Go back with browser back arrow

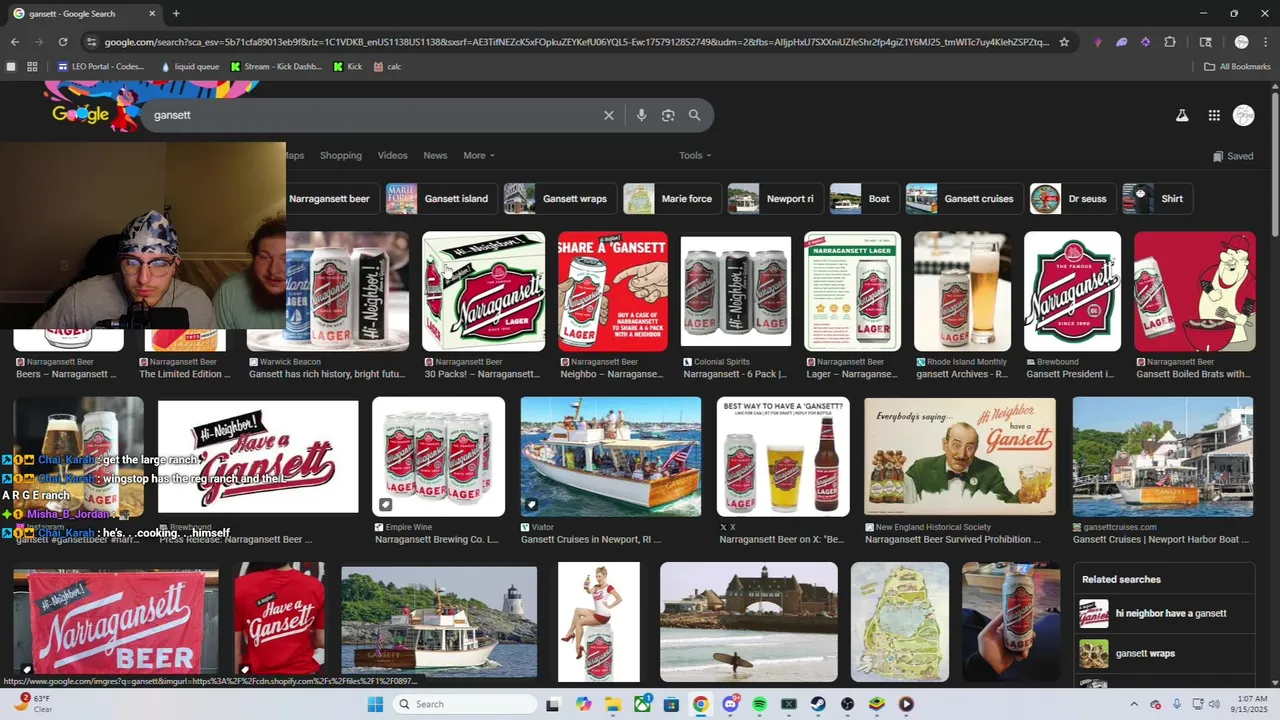(14, 42)
